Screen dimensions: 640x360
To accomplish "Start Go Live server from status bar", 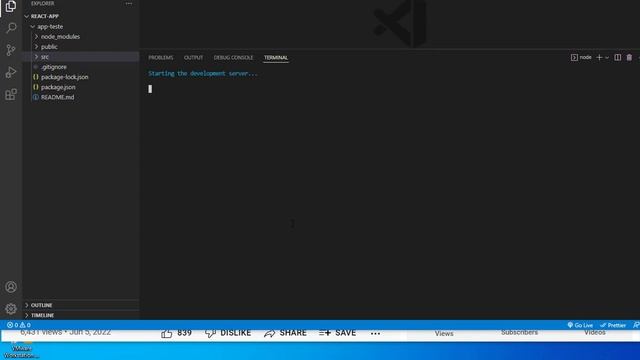I will pyautogui.click(x=580, y=325).
